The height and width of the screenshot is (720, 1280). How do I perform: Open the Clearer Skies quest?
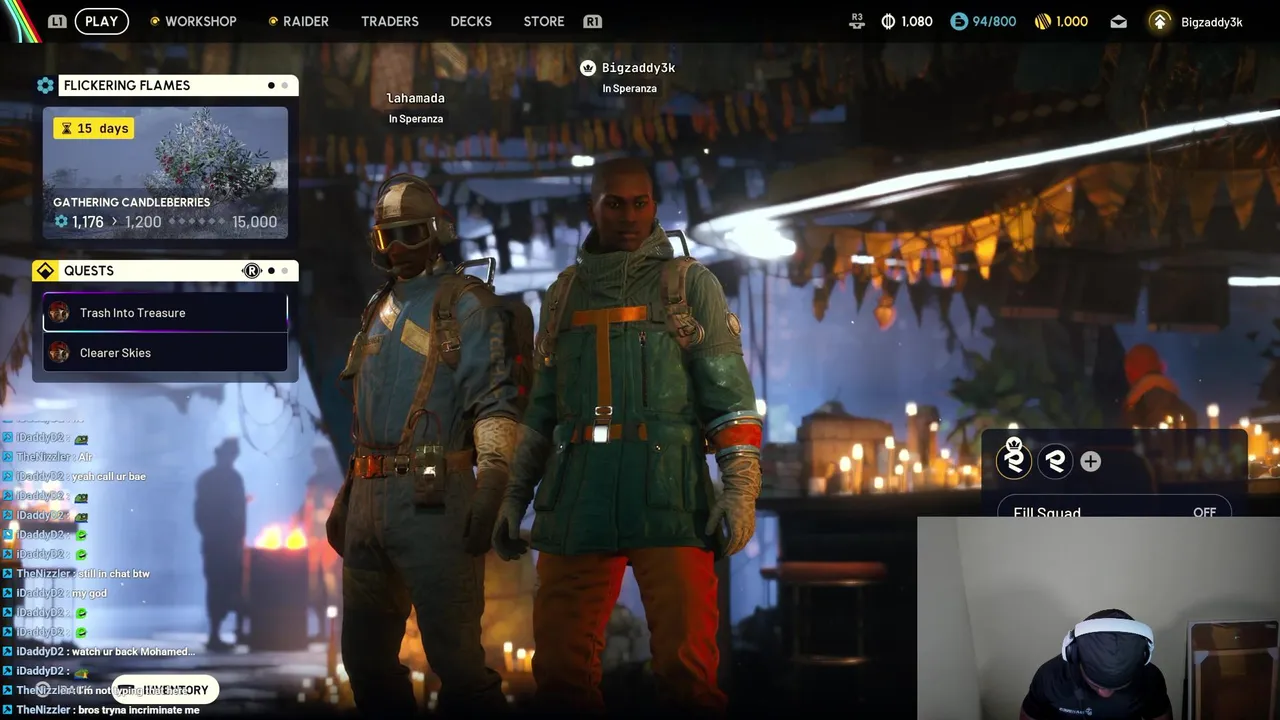click(x=165, y=353)
